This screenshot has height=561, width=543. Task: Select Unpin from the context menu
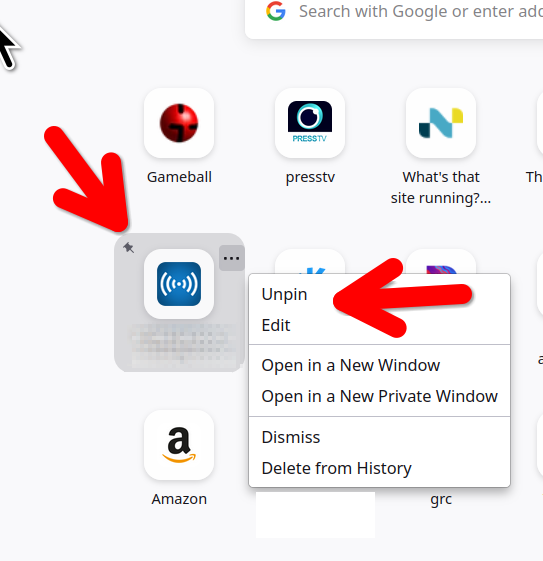pos(284,294)
